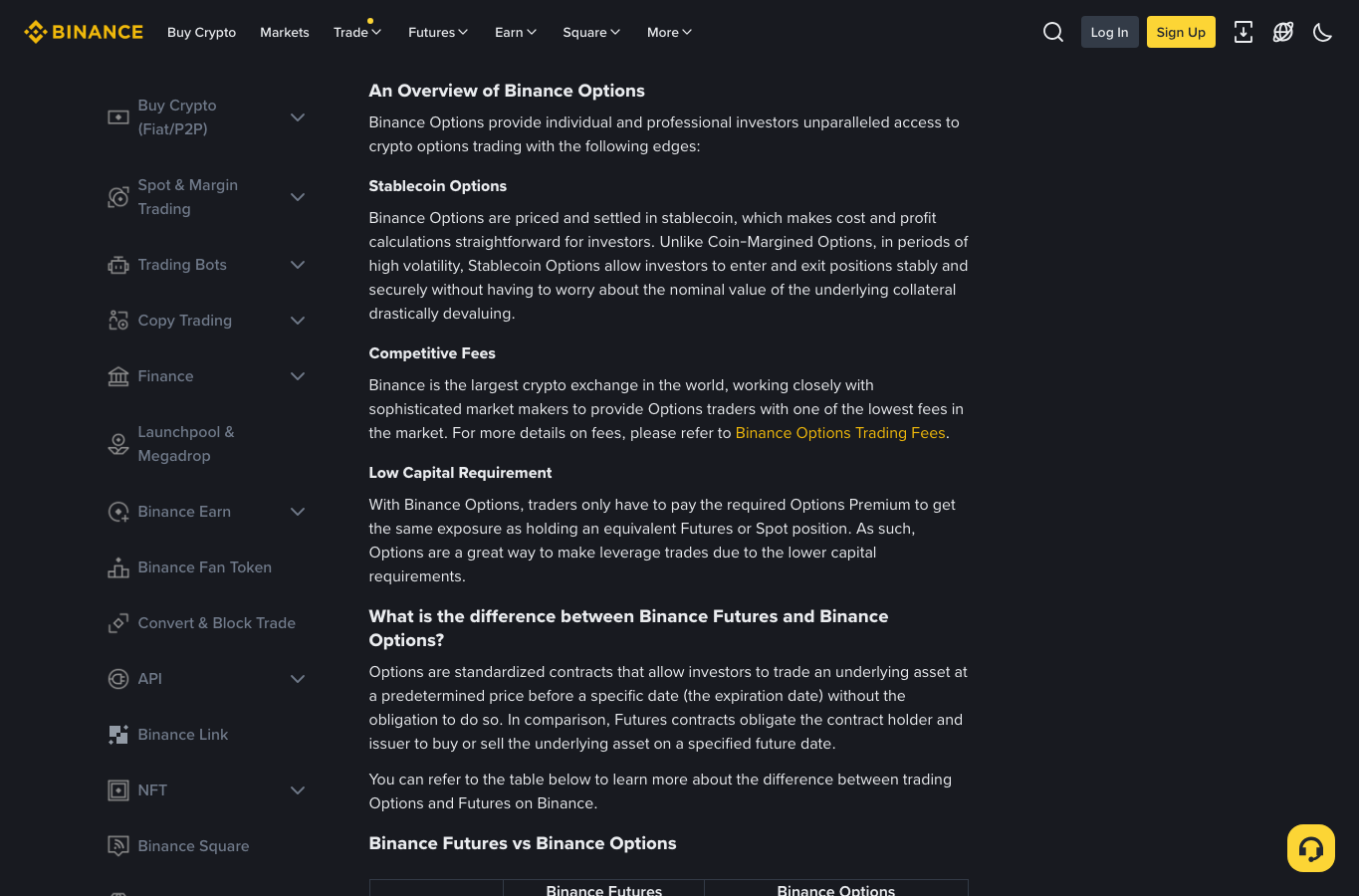This screenshot has width=1359, height=896.
Task: Open Trading Bots sidebar label
Action: (182, 265)
